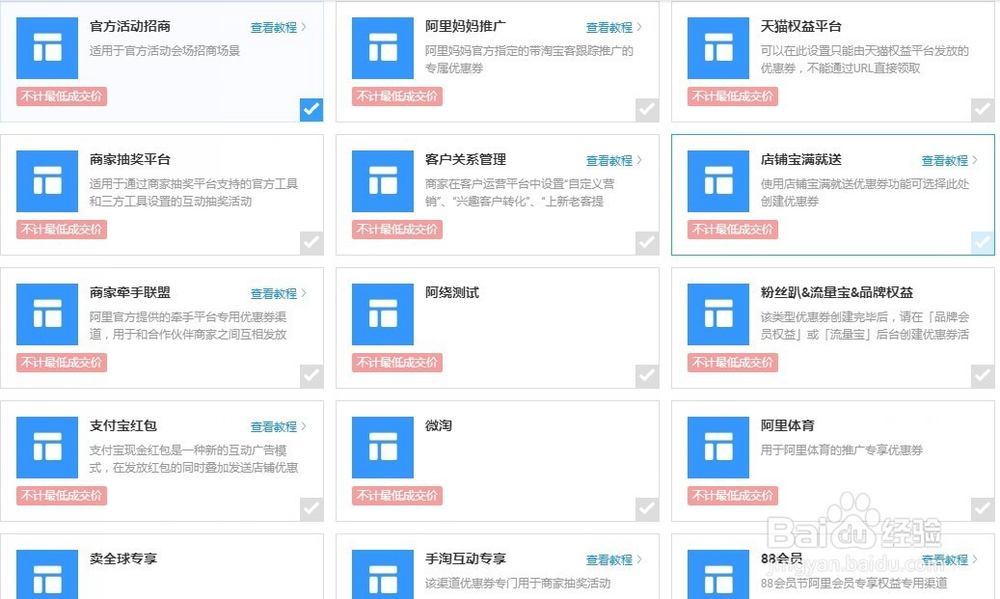This screenshot has width=1000, height=599.
Task: Click 不计最低成交价 tag on 粉丝趴&流量宝&品牌权益
Action: [732, 362]
